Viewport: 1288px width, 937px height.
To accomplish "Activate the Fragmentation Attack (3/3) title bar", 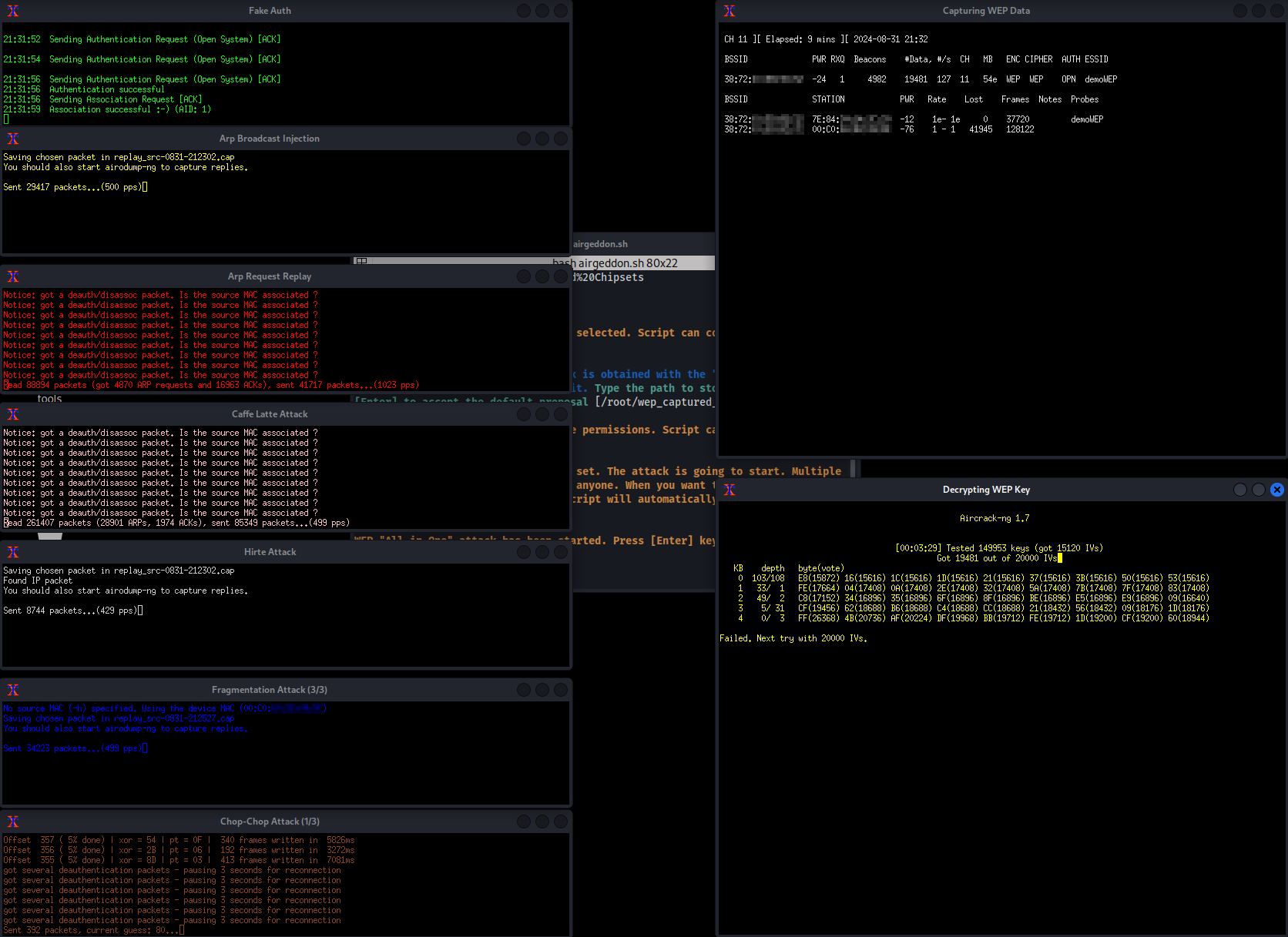I will coord(270,690).
